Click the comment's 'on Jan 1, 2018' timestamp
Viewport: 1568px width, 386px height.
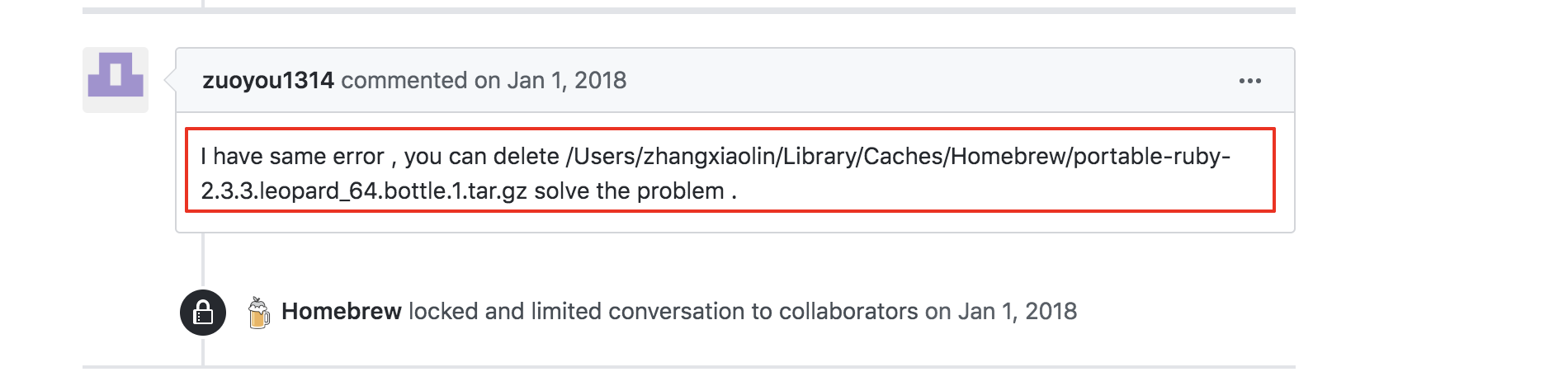tap(550, 81)
